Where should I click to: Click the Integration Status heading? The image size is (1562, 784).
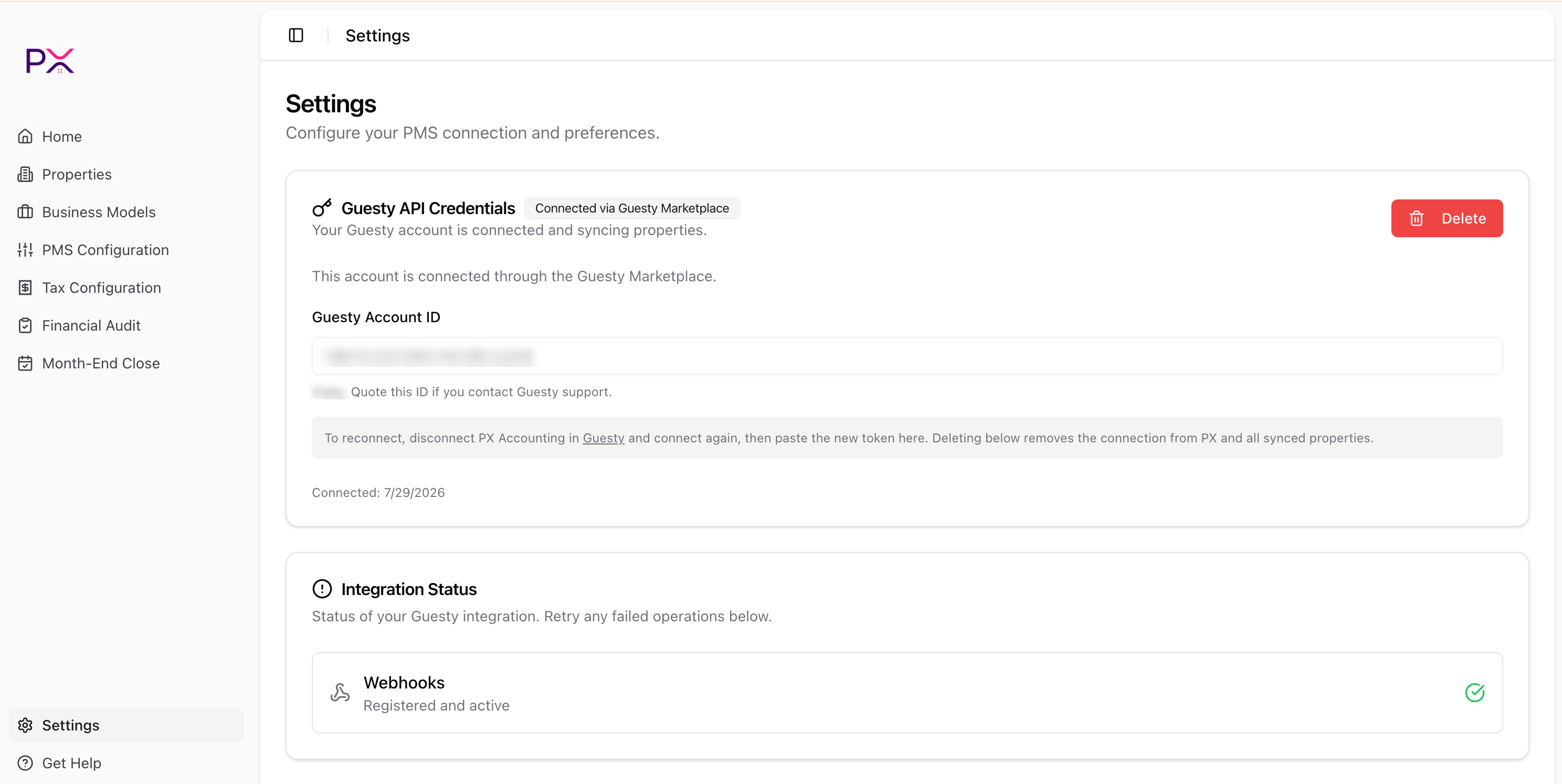click(409, 589)
